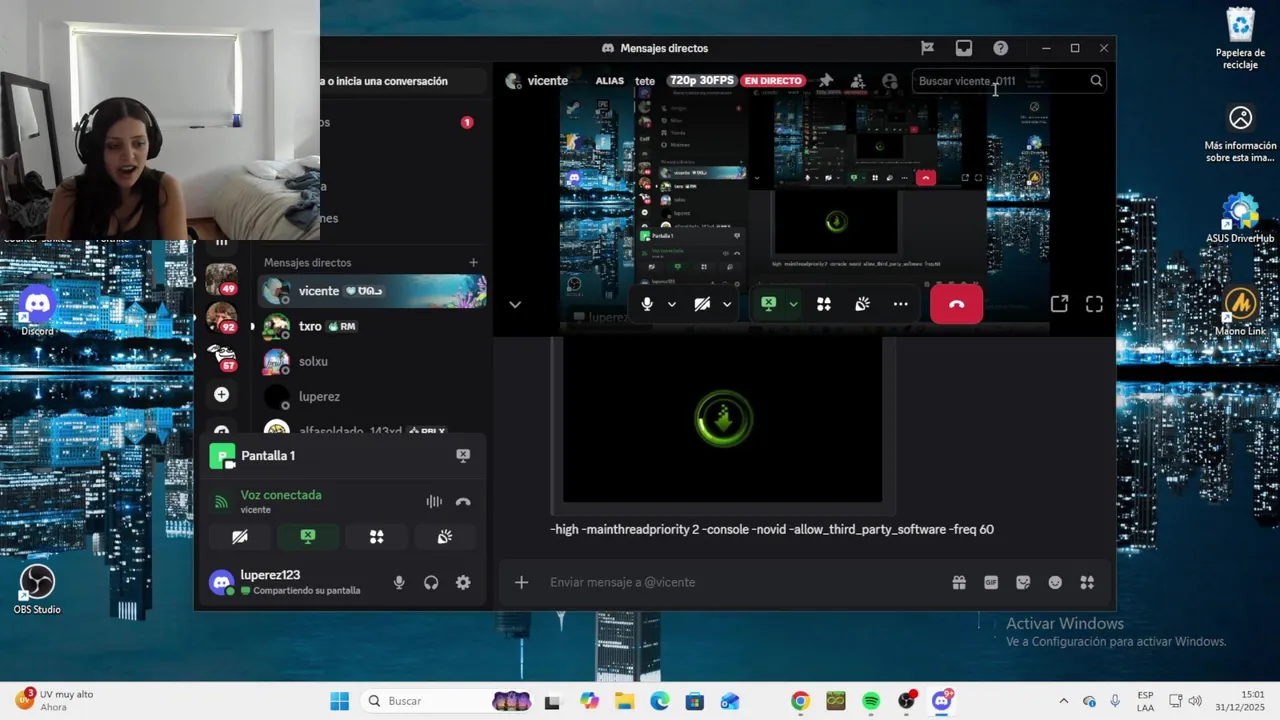Open activities icon in call control bar
This screenshot has height=720, width=1280.
click(x=824, y=304)
